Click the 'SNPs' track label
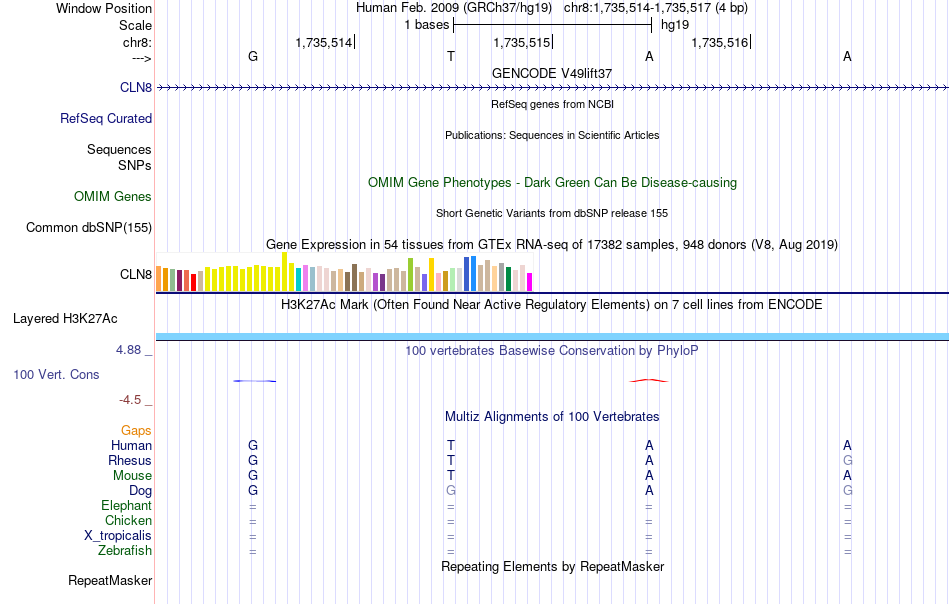Viewport: 950px width, 604px height. (135, 165)
